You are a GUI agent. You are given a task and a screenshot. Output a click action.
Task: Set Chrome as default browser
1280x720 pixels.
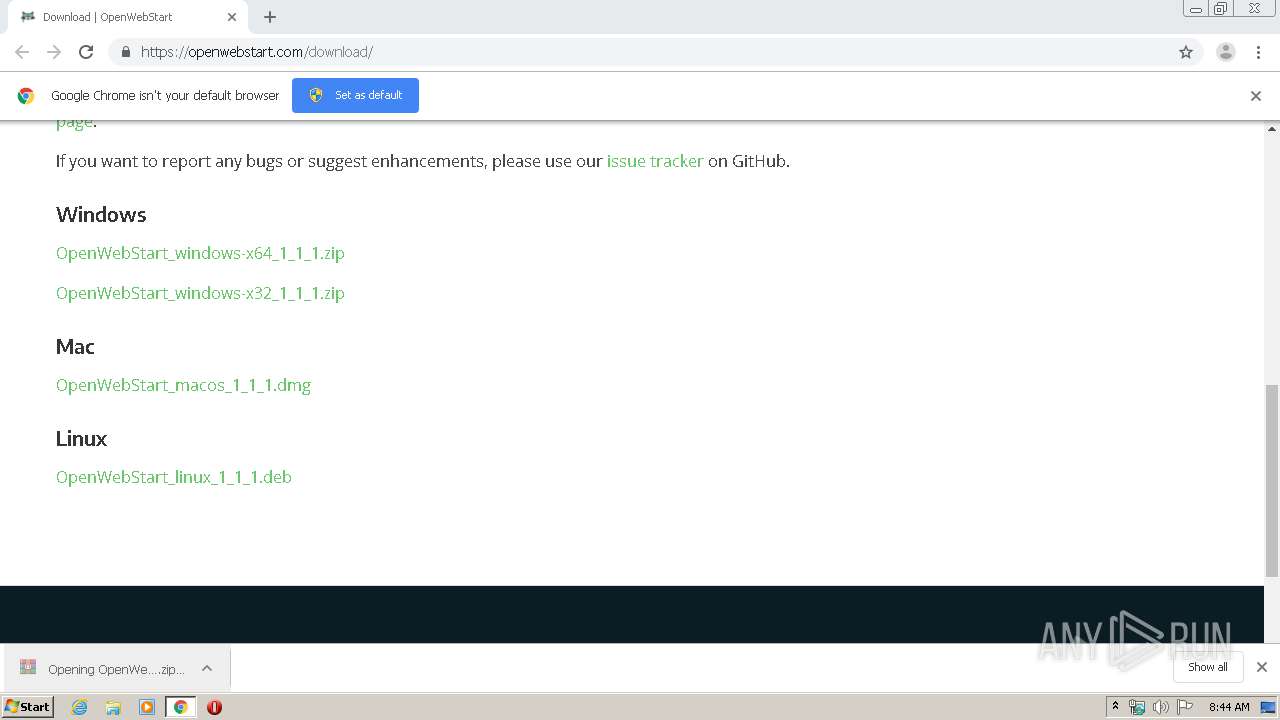click(x=355, y=95)
